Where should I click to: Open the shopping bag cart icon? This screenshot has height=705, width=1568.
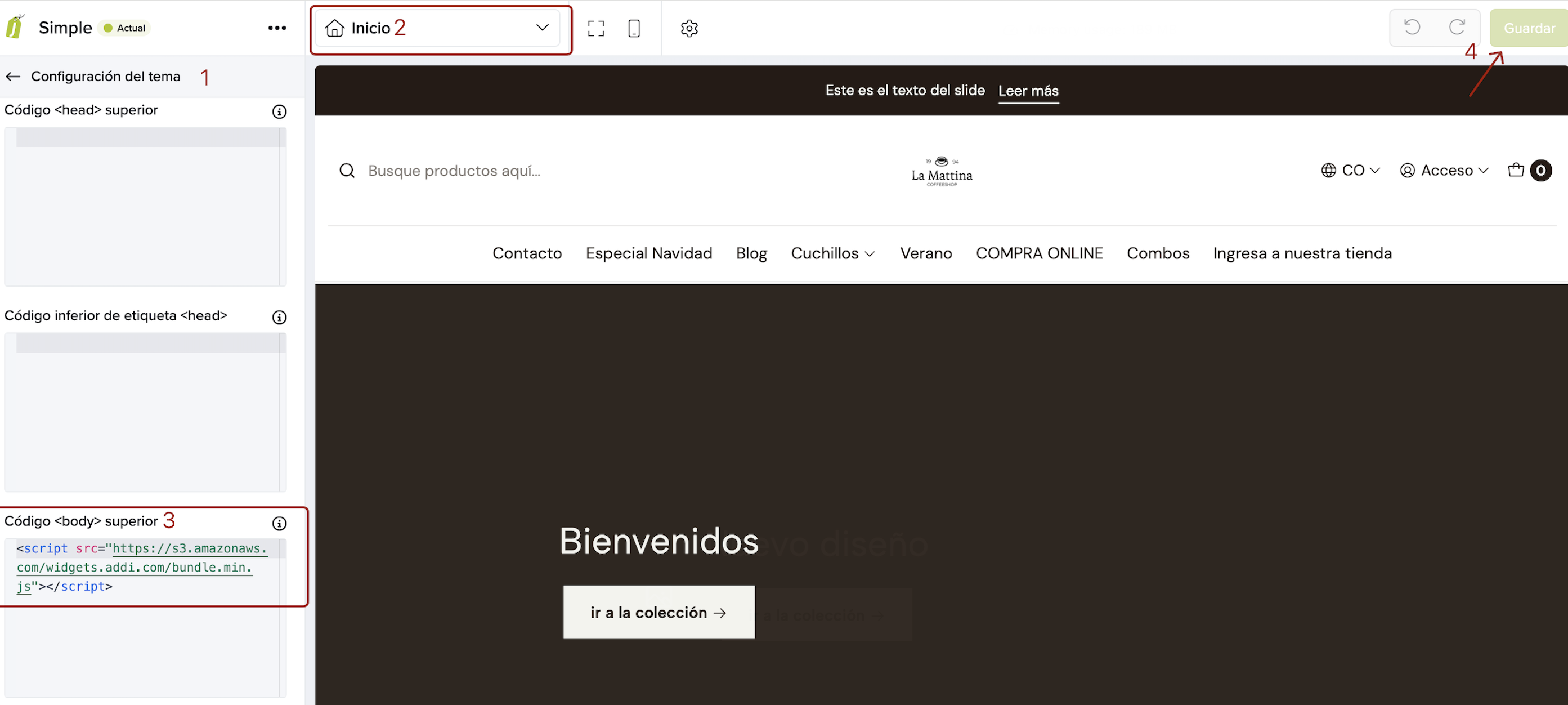coord(1516,170)
